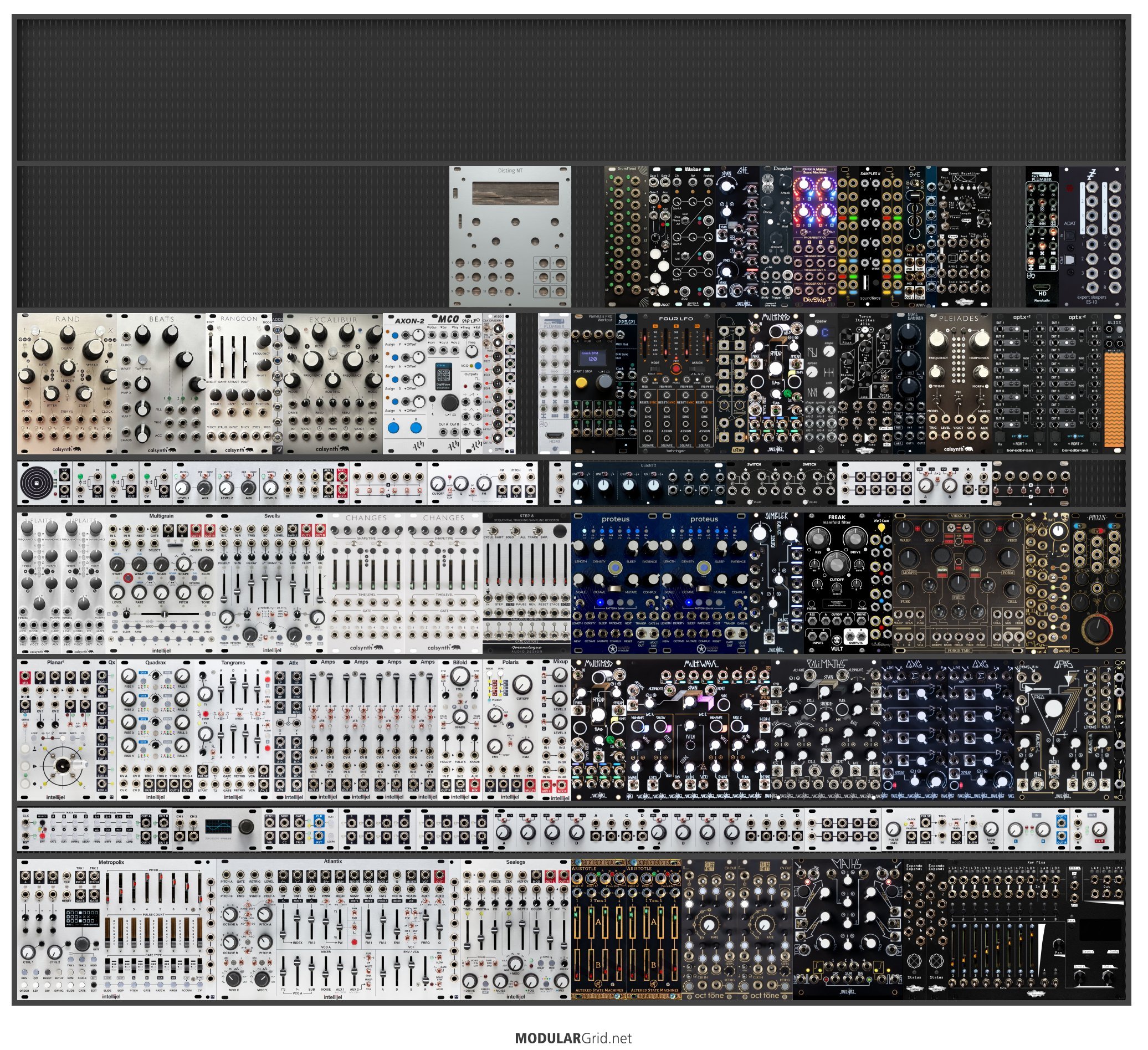Turn the PULSE RATE knob in 1U row
The height and width of the screenshot is (1050, 1148).
click(x=894, y=829)
